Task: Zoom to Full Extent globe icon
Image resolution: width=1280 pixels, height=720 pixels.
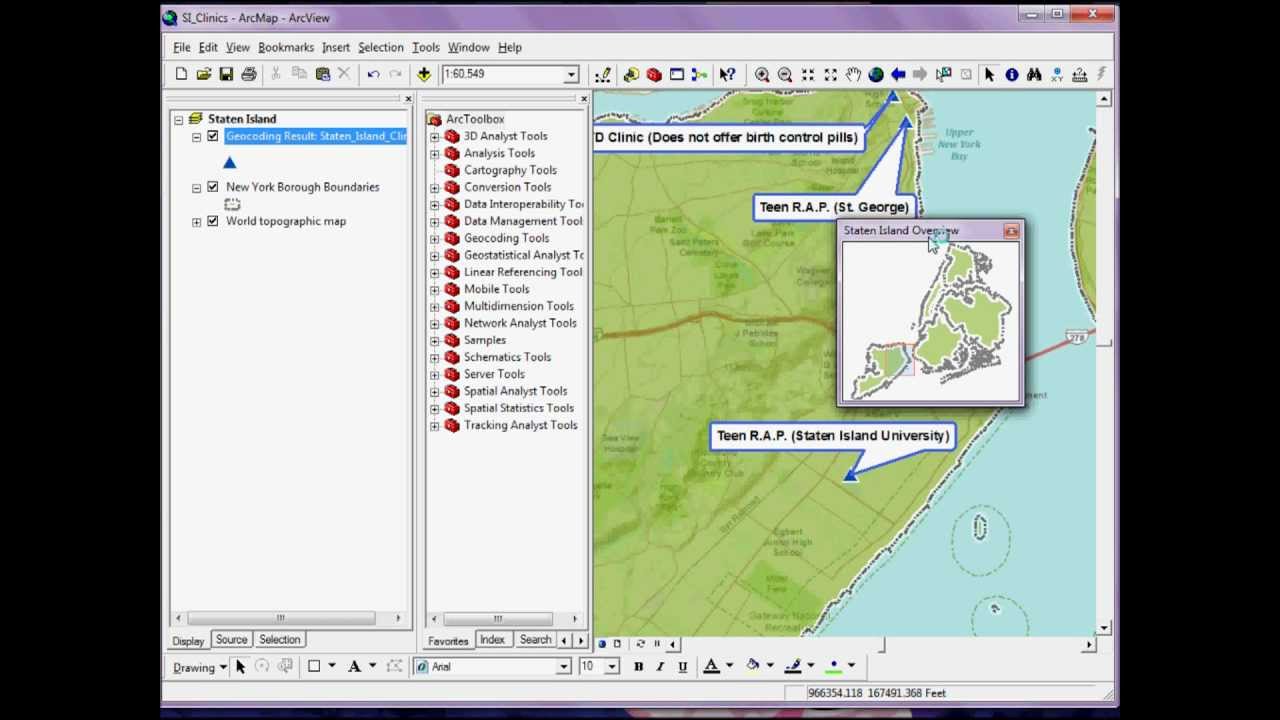Action: pyautogui.click(x=876, y=75)
